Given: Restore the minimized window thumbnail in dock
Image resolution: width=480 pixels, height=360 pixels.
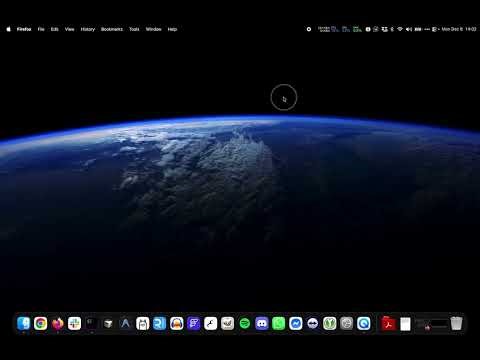Looking at the screenshot, I should pos(431,324).
